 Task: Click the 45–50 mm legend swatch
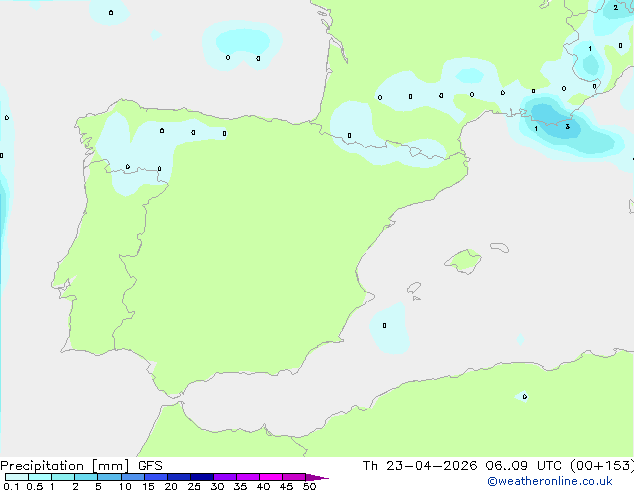coord(294,477)
